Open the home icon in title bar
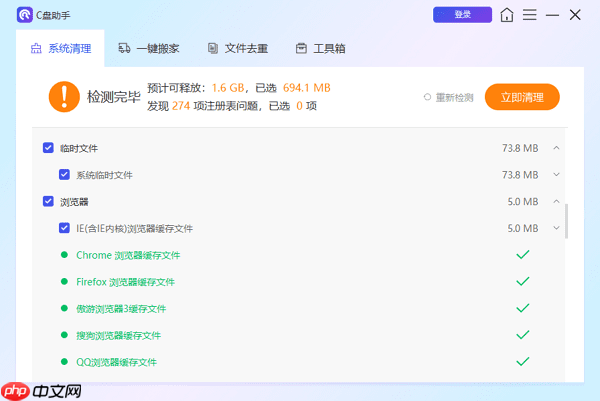600x401 pixels. pyautogui.click(x=507, y=15)
